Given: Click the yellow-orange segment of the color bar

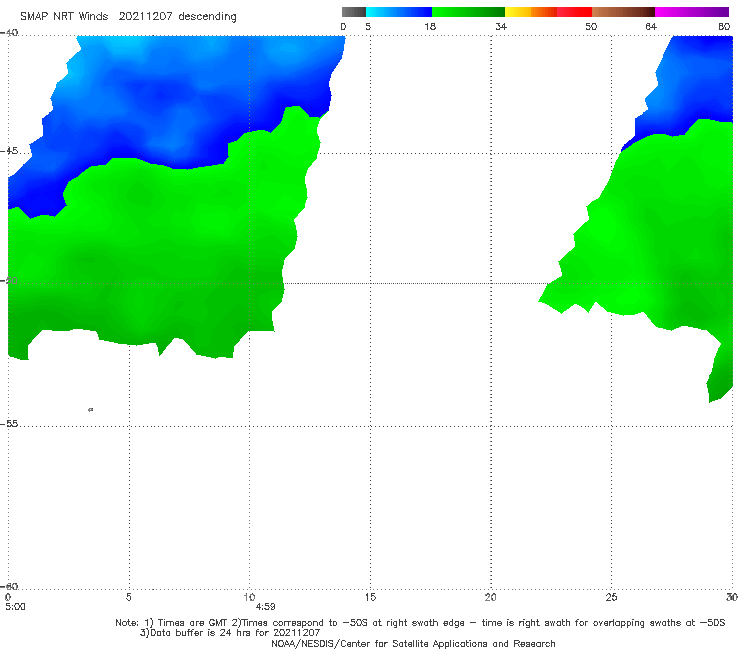Looking at the screenshot, I should point(530,12).
